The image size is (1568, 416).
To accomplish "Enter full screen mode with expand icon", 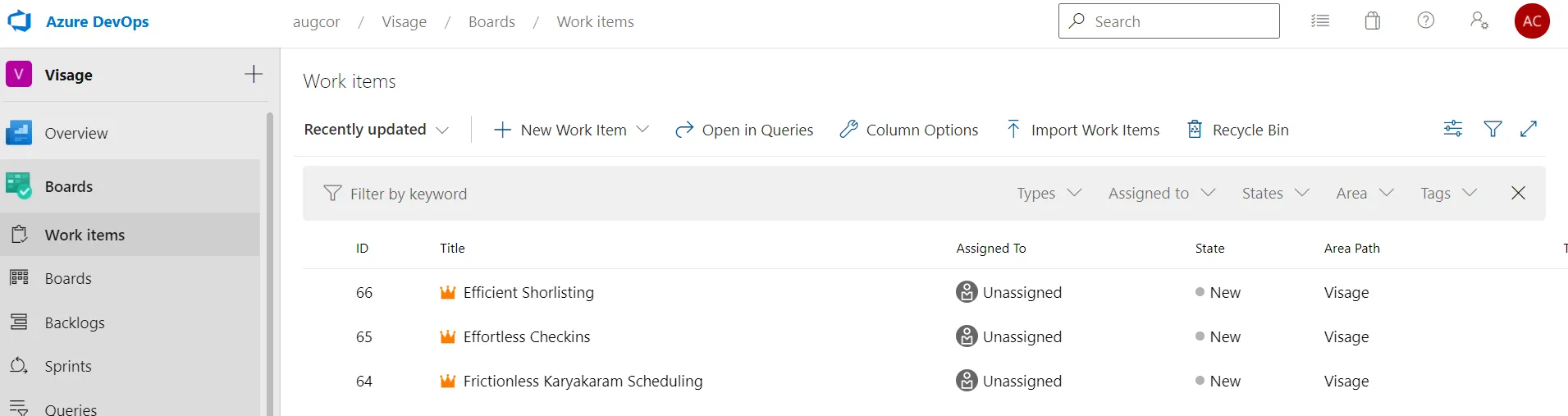I will [x=1529, y=129].
